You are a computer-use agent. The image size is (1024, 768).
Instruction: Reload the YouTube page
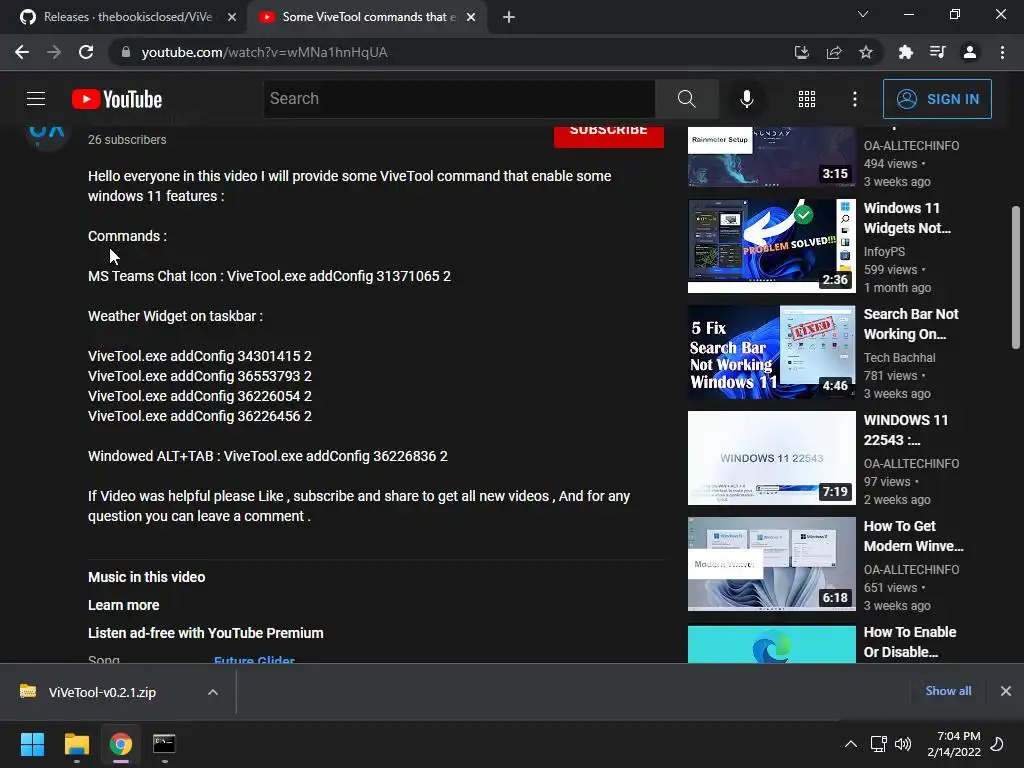coord(86,52)
